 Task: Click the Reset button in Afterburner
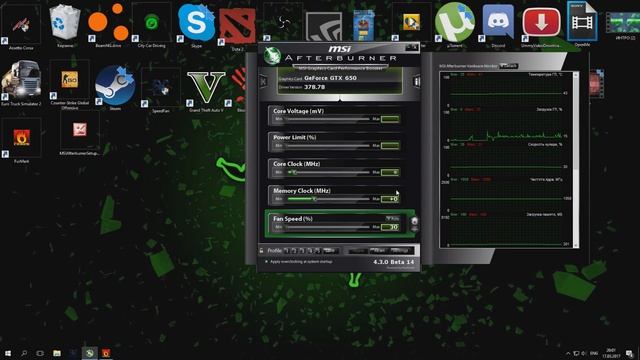coord(378,251)
